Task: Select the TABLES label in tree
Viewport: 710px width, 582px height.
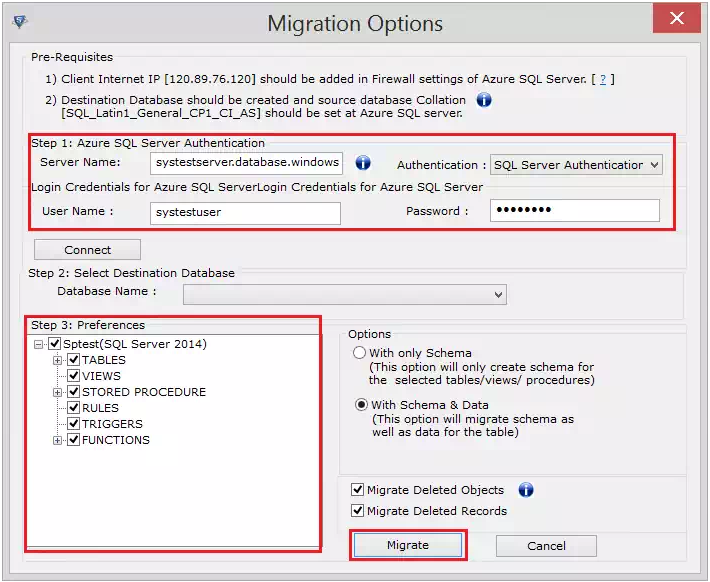Action: [104, 360]
